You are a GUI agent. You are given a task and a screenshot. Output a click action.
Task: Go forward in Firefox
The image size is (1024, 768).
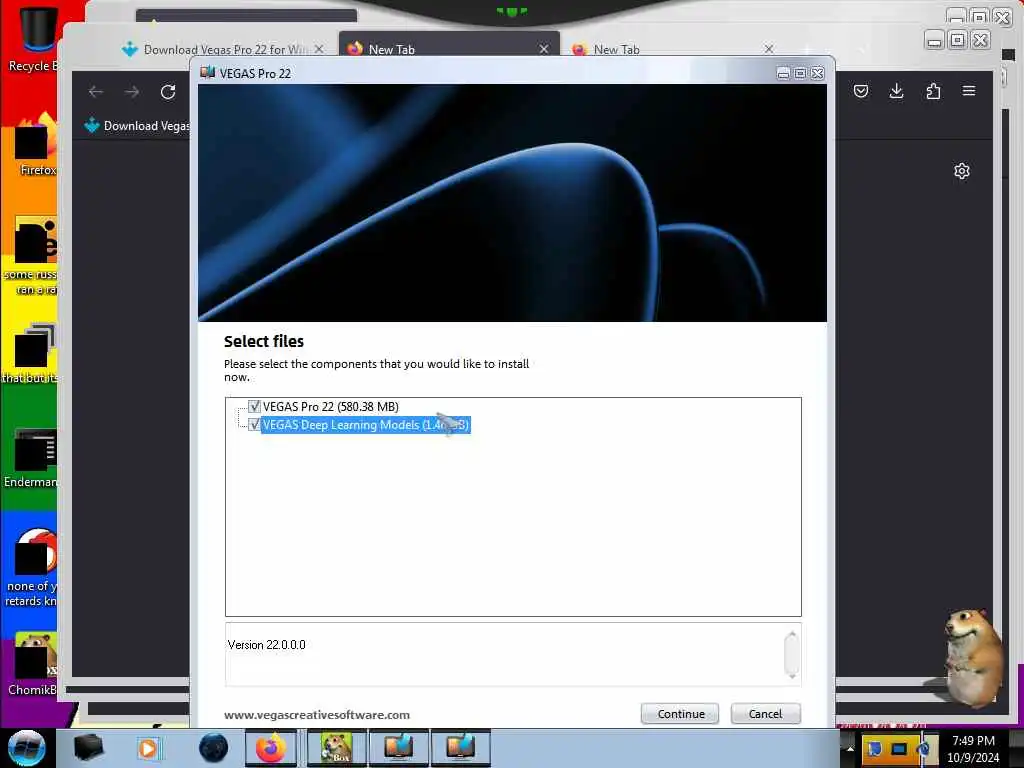[x=132, y=91]
